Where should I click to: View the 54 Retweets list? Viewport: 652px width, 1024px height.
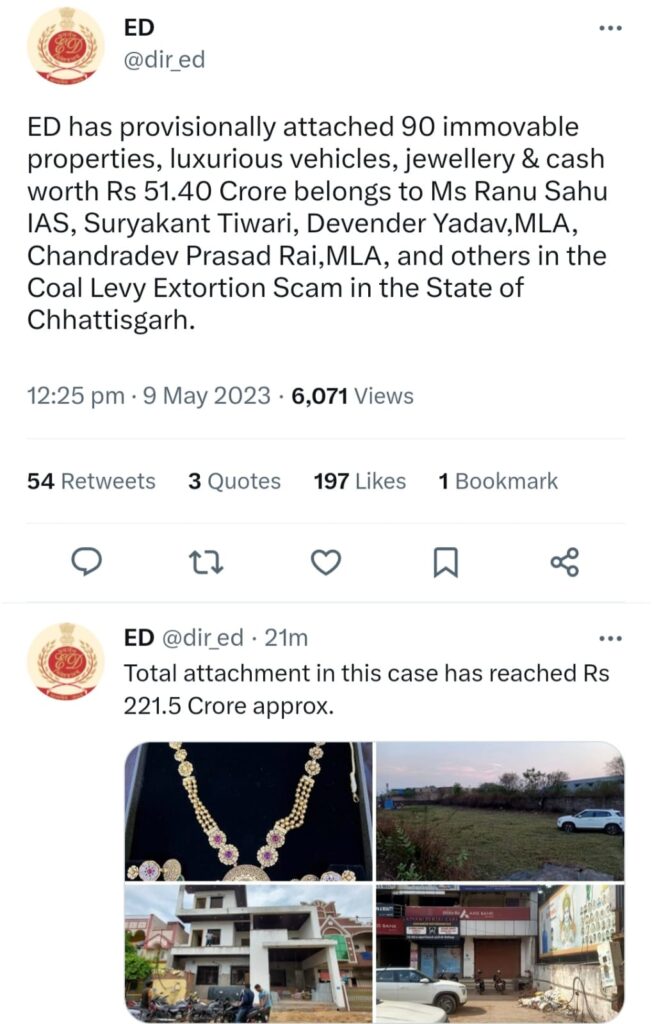pos(91,481)
